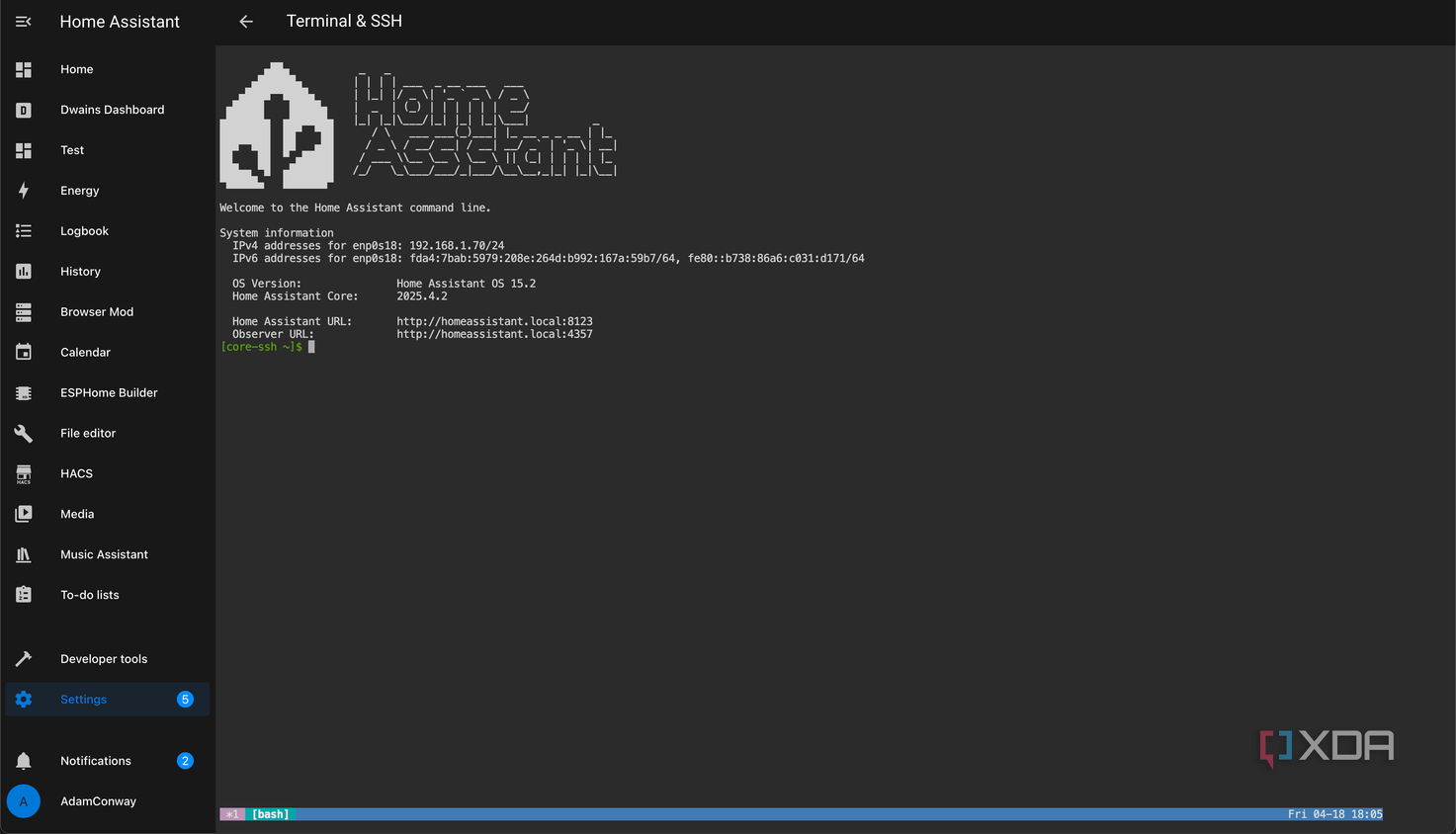1456x834 pixels.
Task: Click the Test dashboard icon
Action: [x=24, y=150]
